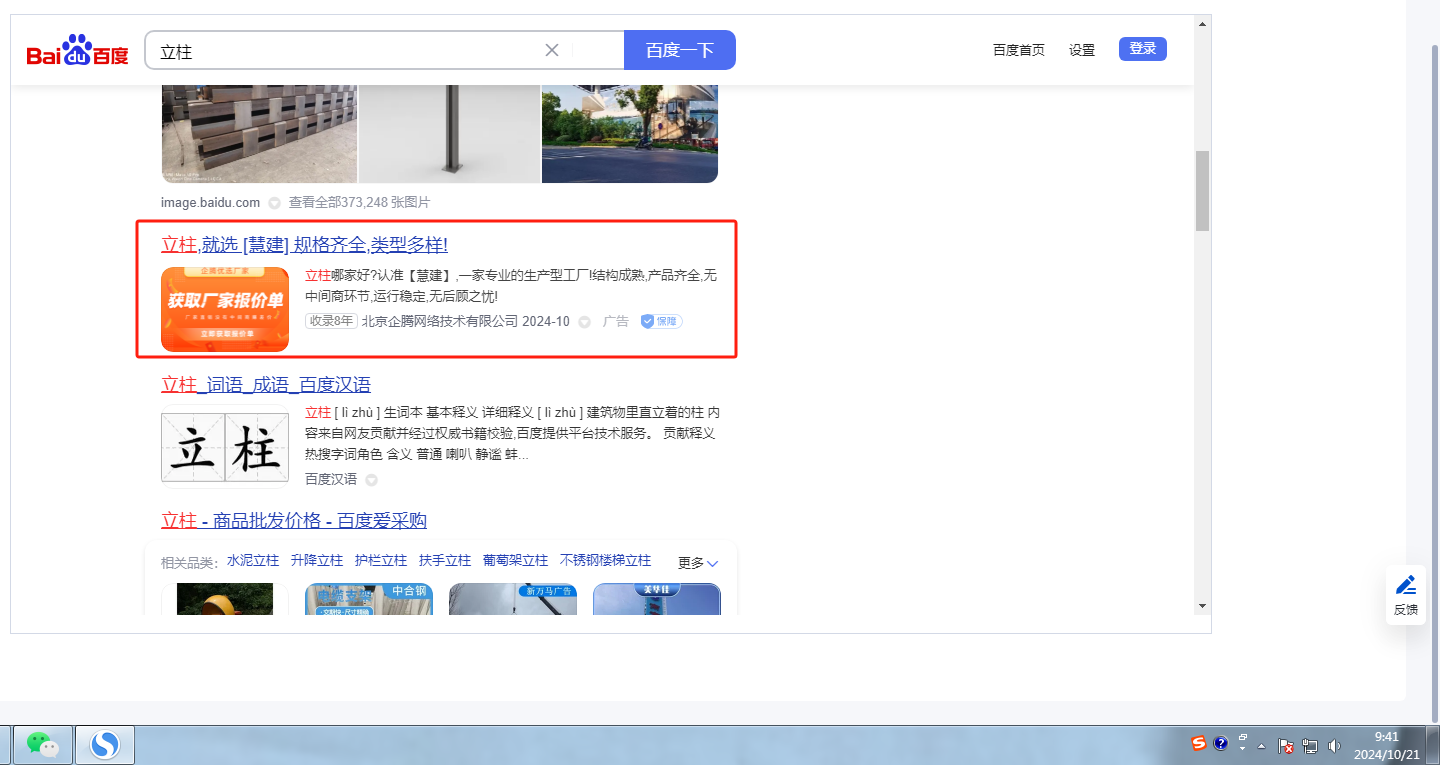
Task: Click the 保障 shield badge
Action: tap(661, 321)
